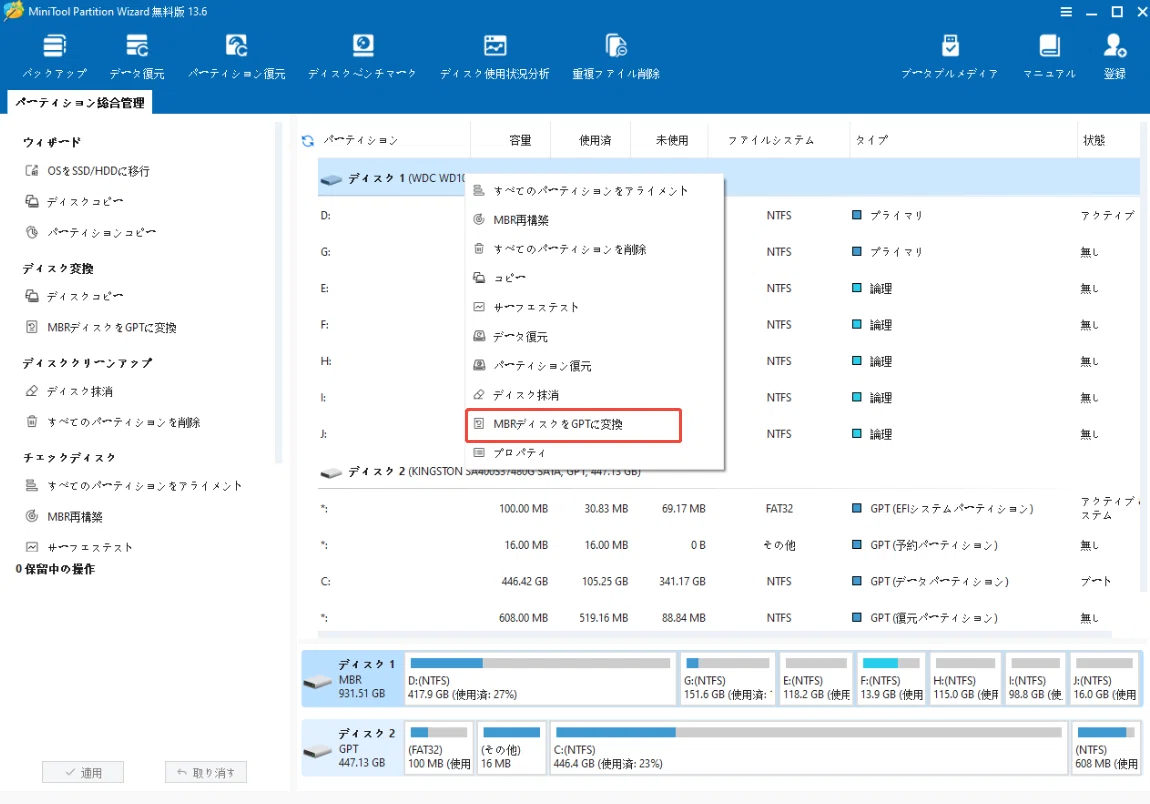Click ディスクコピー under ウィザード
The width and height of the screenshot is (1150, 804).
point(75,202)
